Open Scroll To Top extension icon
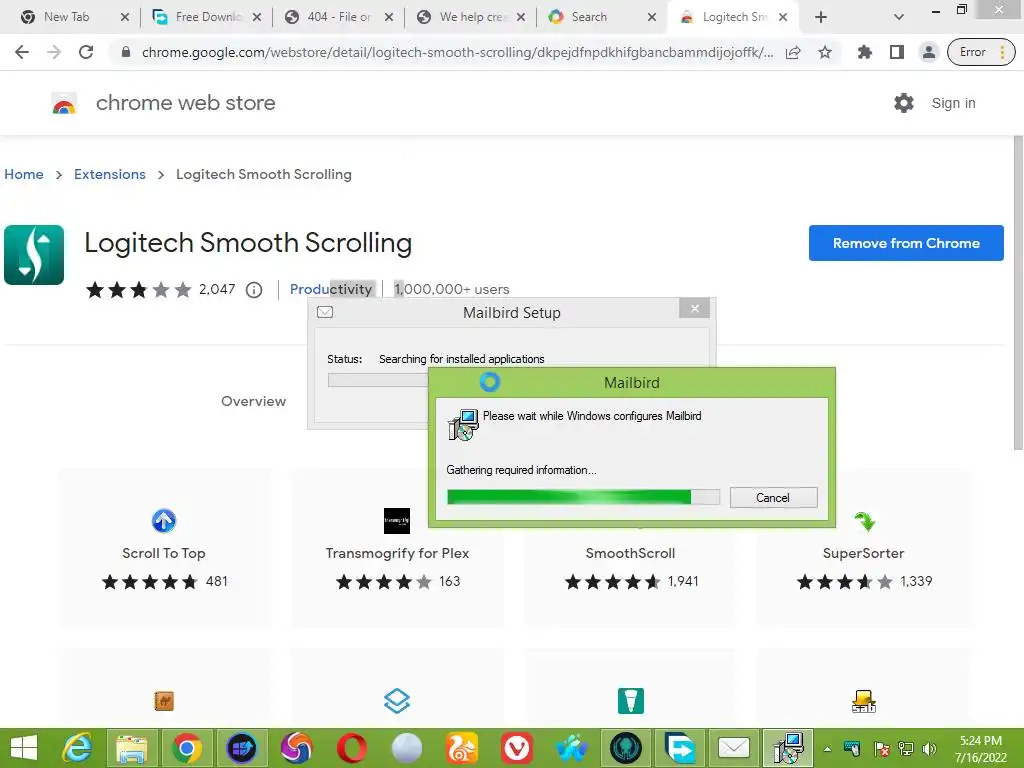The height and width of the screenshot is (768, 1024). click(x=164, y=520)
